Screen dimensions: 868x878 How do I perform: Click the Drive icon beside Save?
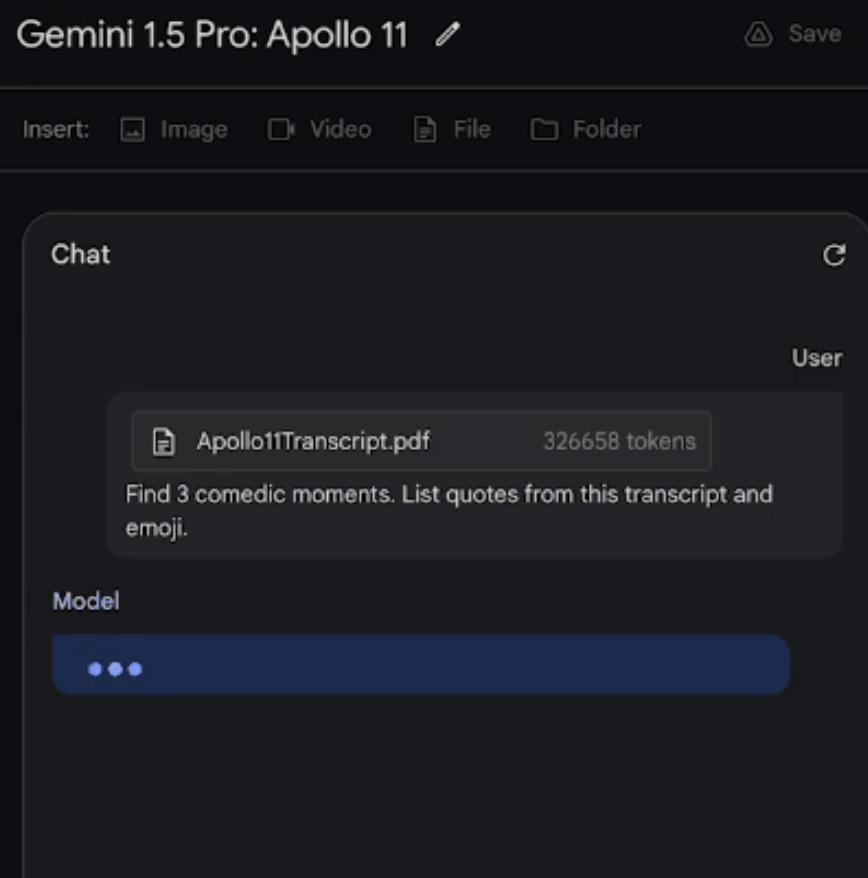pyautogui.click(x=759, y=34)
